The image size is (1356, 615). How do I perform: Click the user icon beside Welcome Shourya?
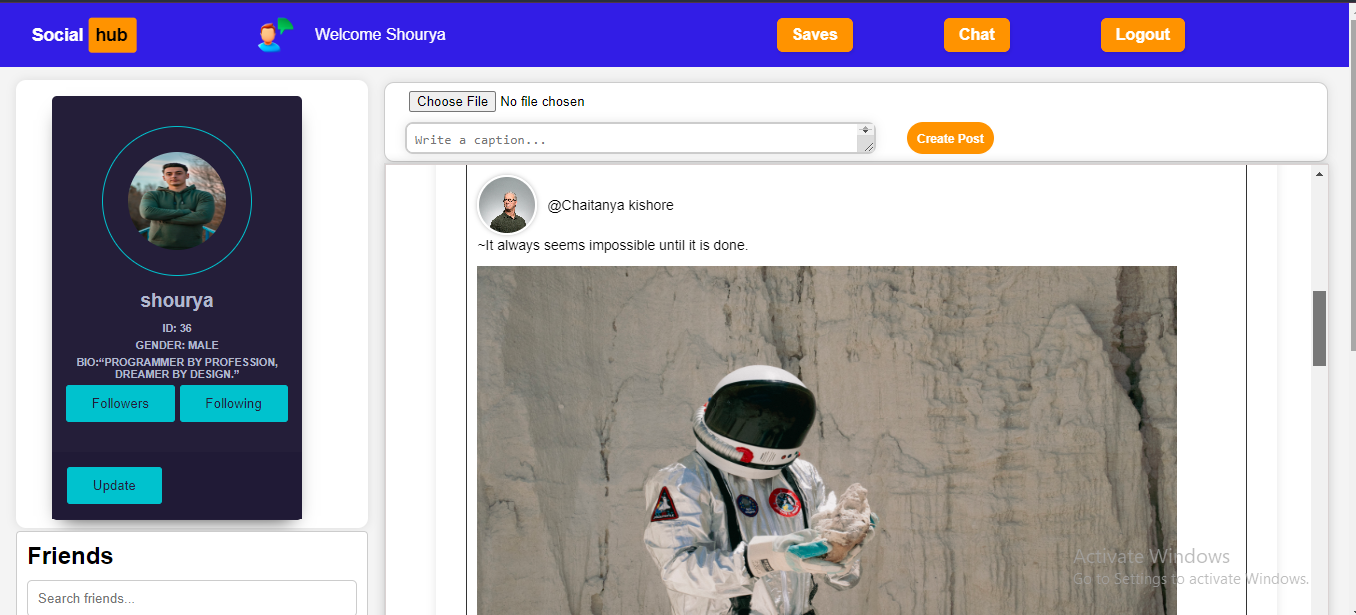point(271,33)
